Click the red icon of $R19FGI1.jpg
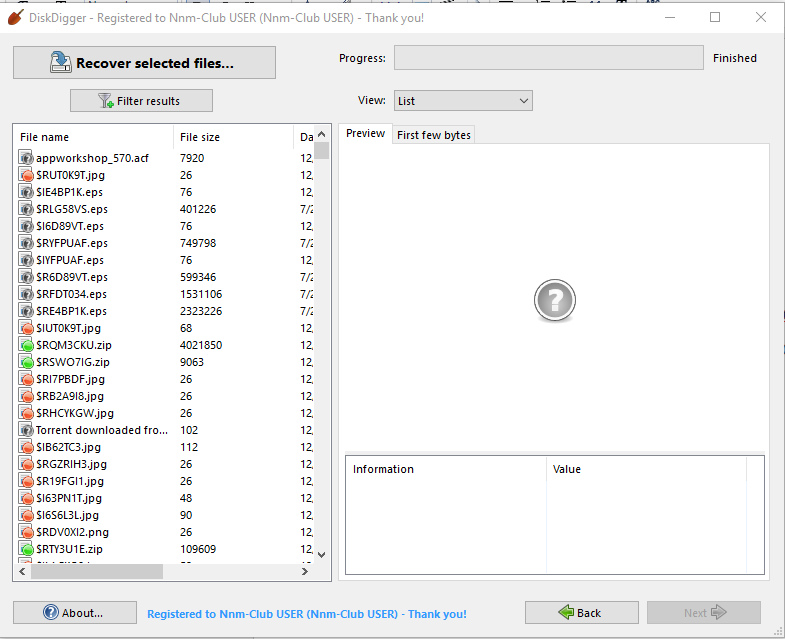This screenshot has width=785, height=639. 26,481
